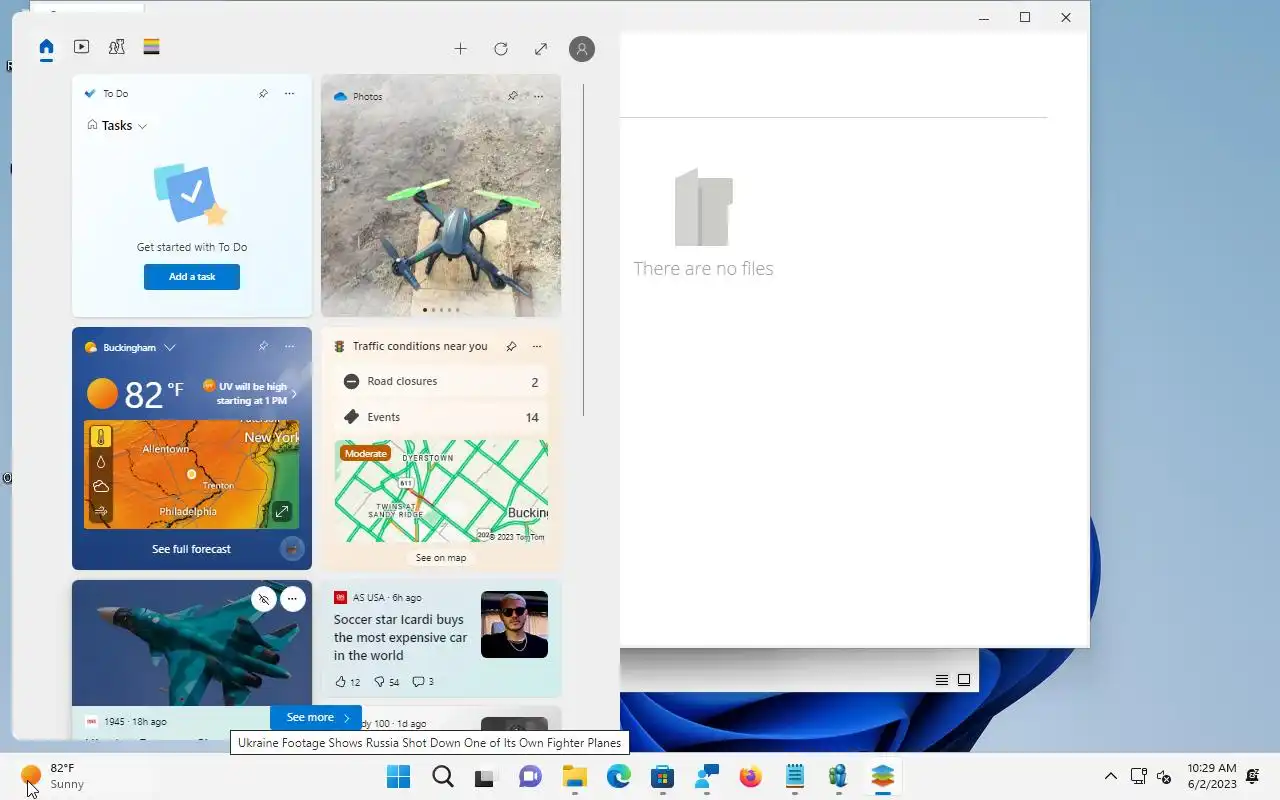Show hidden system tray icons
This screenshot has width=1280, height=800.
[x=1110, y=777]
